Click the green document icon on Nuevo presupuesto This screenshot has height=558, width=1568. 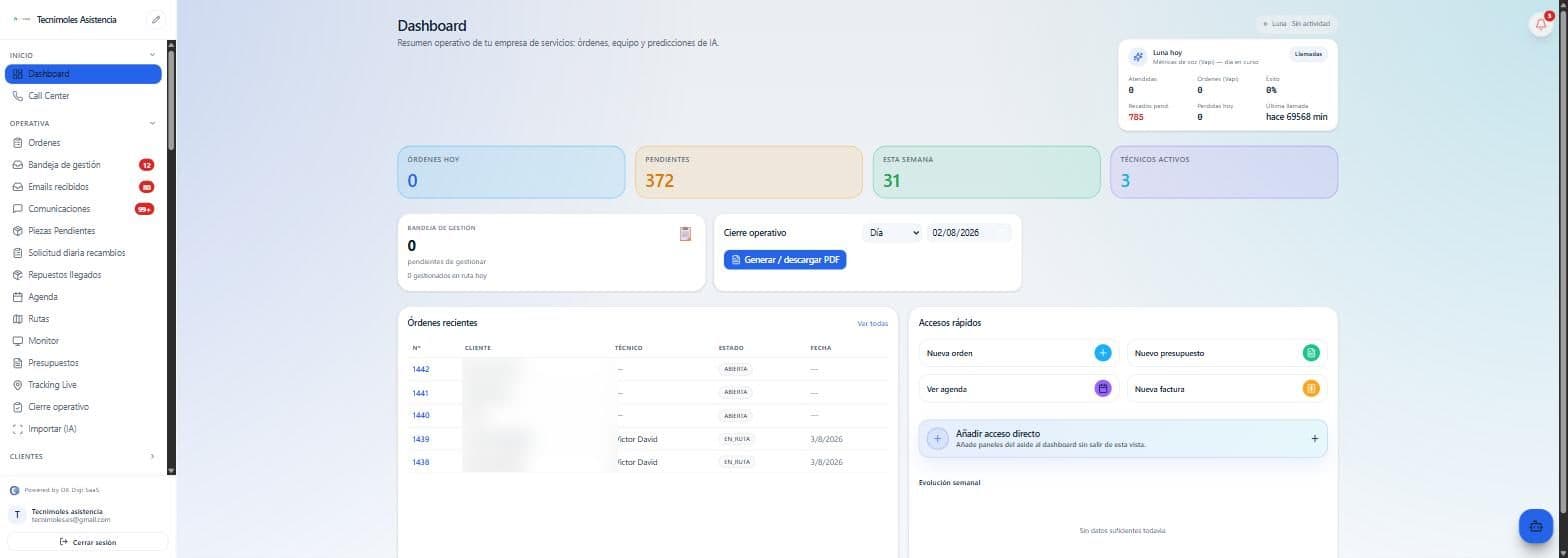(1311, 353)
